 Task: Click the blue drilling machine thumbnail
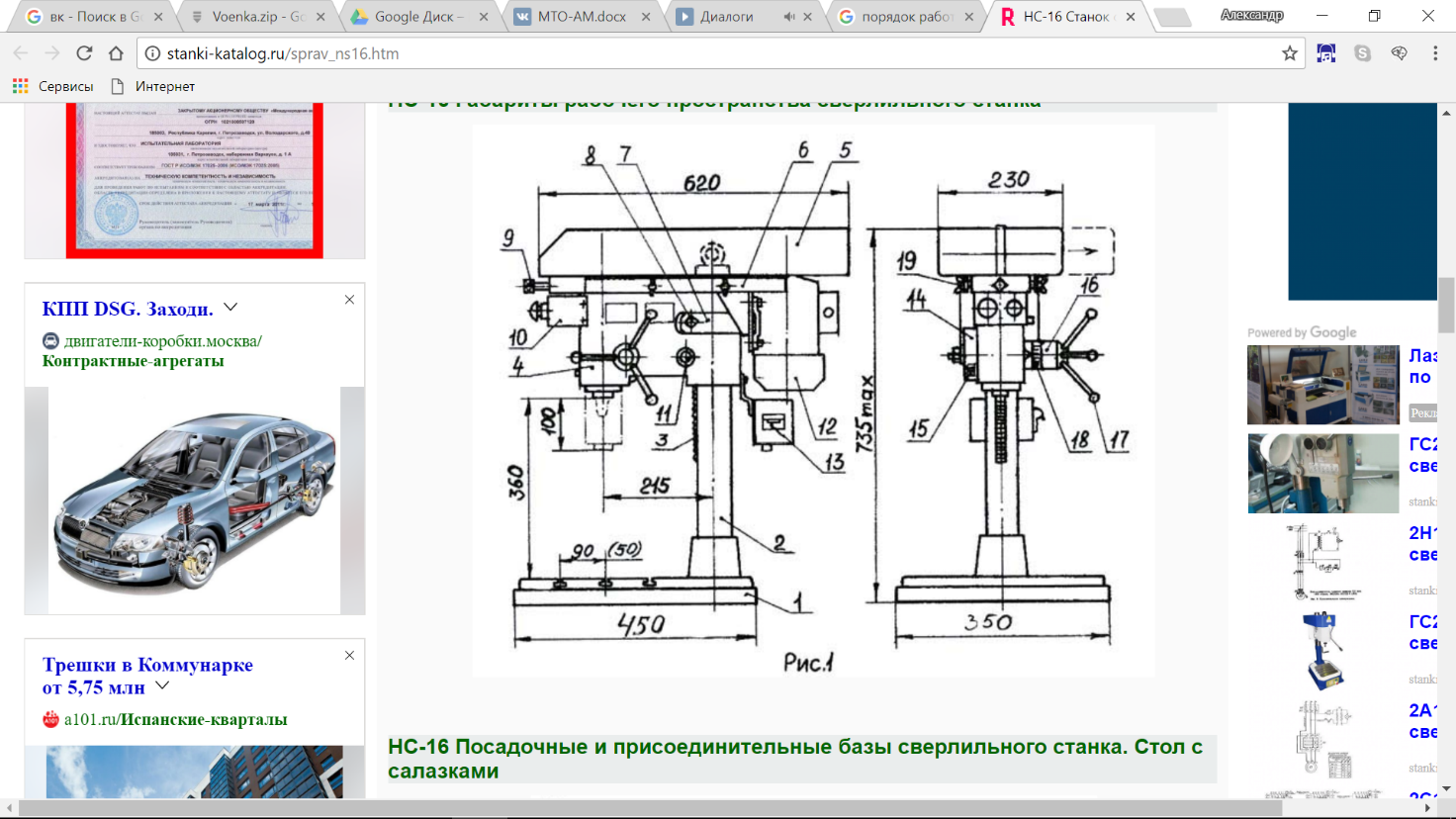[1323, 650]
